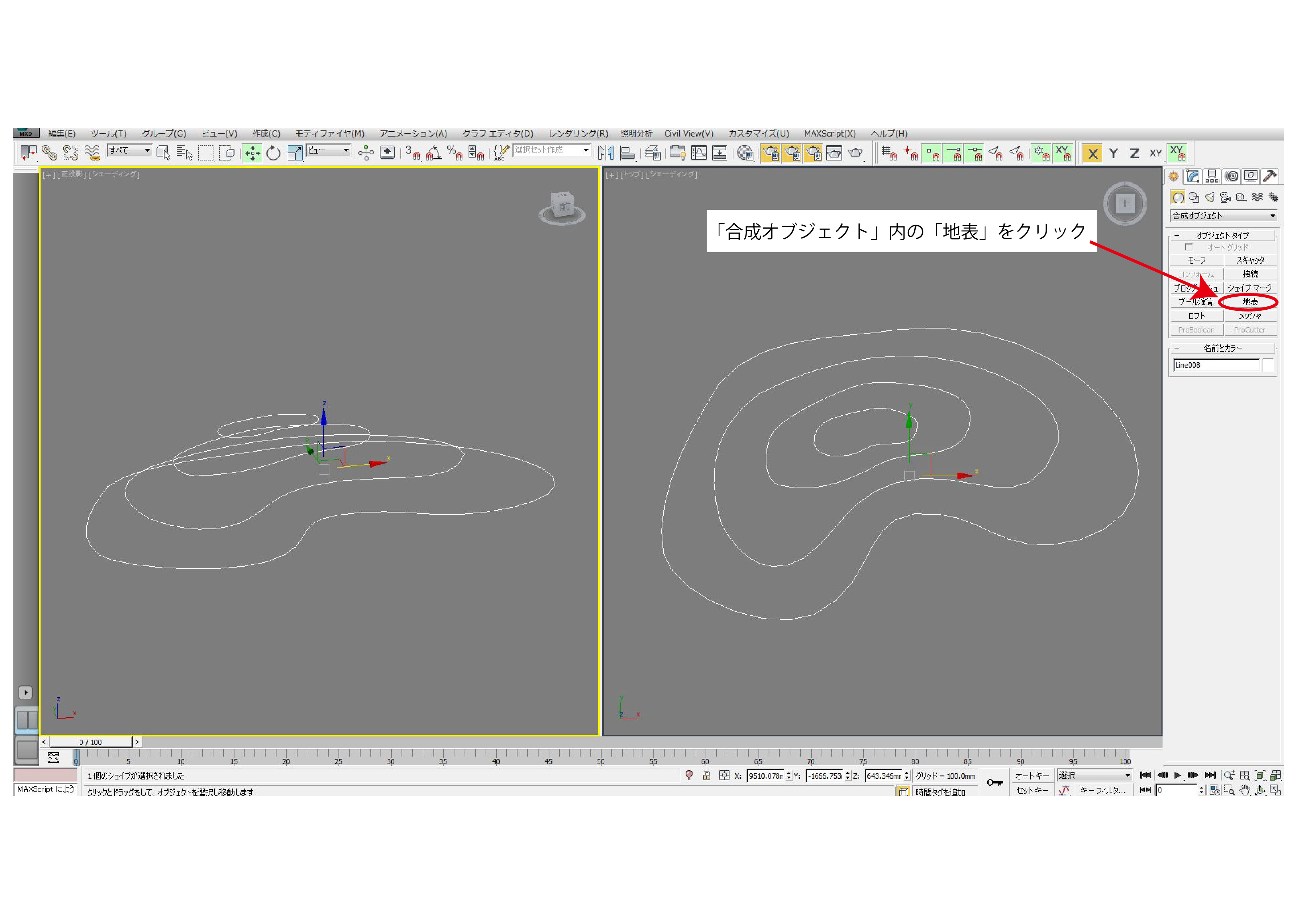Activate the Select and Move tool
The width and height of the screenshot is (1297, 924).
pyautogui.click(x=252, y=153)
